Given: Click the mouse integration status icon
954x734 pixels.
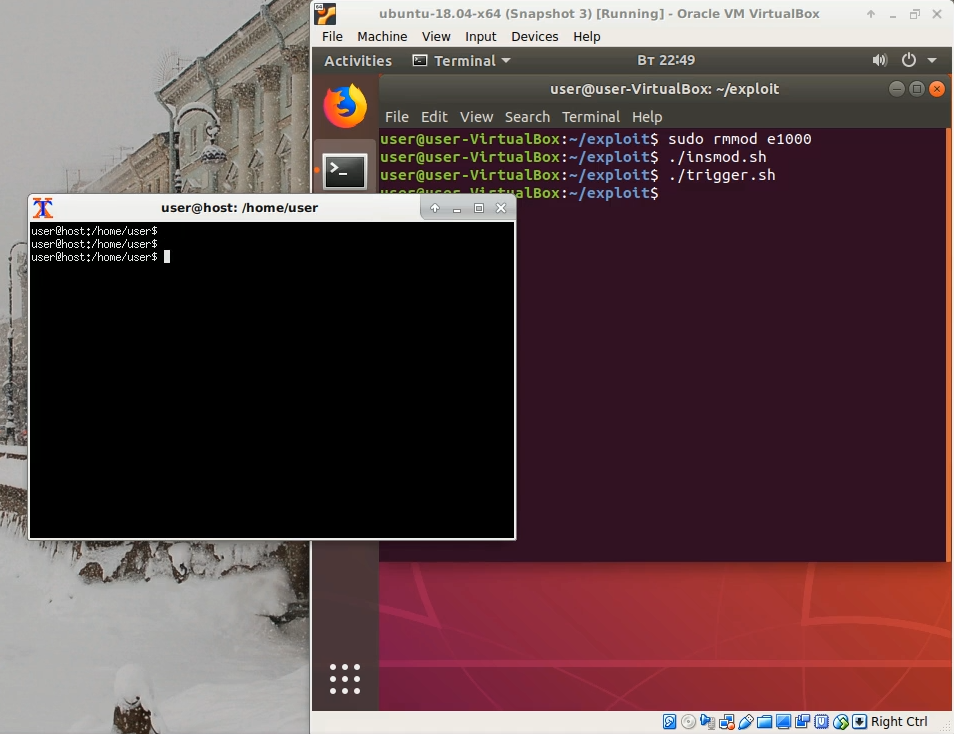Looking at the screenshot, I should click(841, 722).
